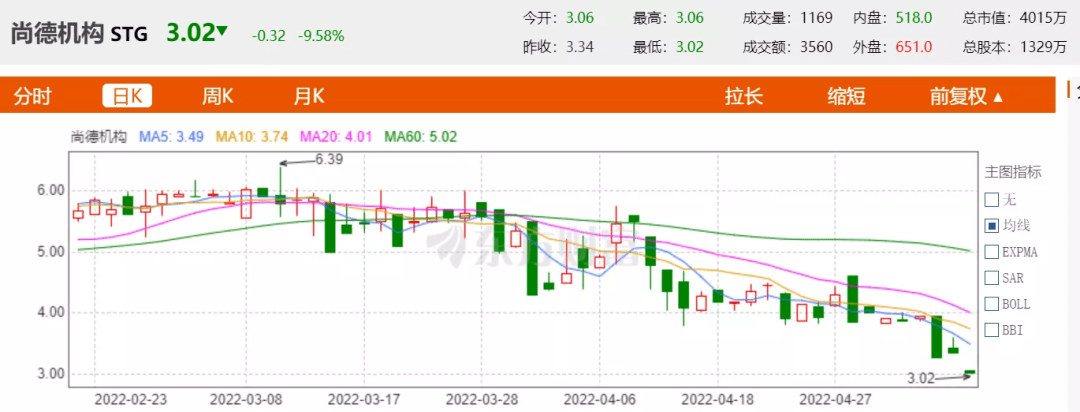Click the 5.00 price axis label
The image size is (1080, 412).
point(50,251)
